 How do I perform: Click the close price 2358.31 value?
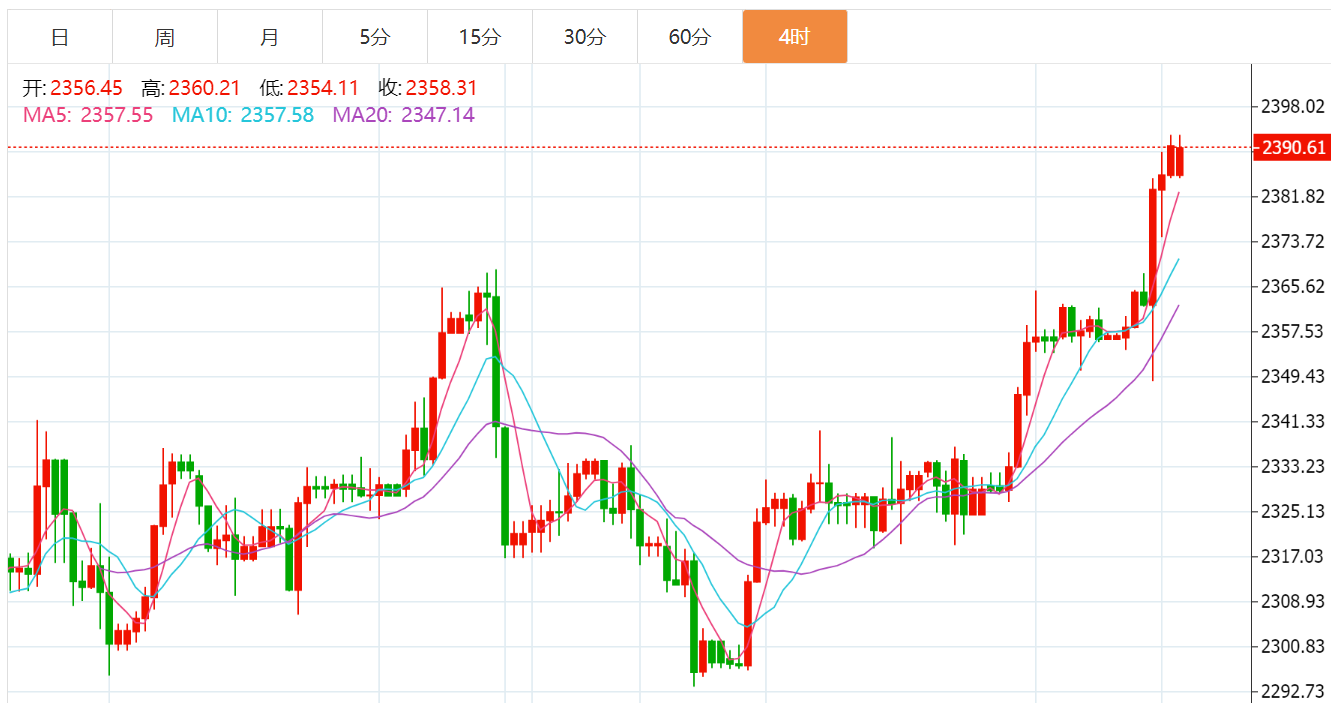click(441, 88)
